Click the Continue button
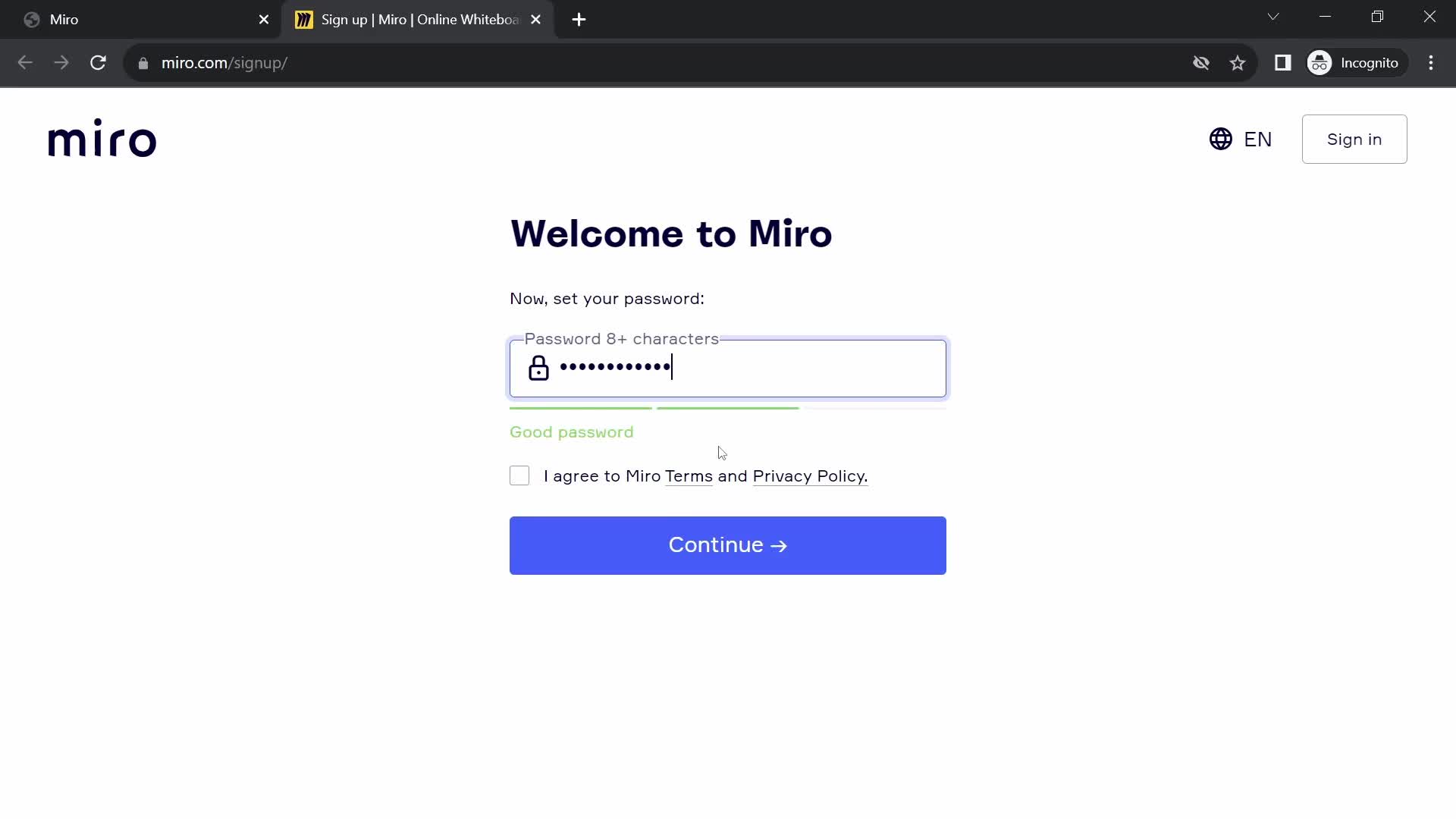This screenshot has width=1456, height=819. pos(728,545)
